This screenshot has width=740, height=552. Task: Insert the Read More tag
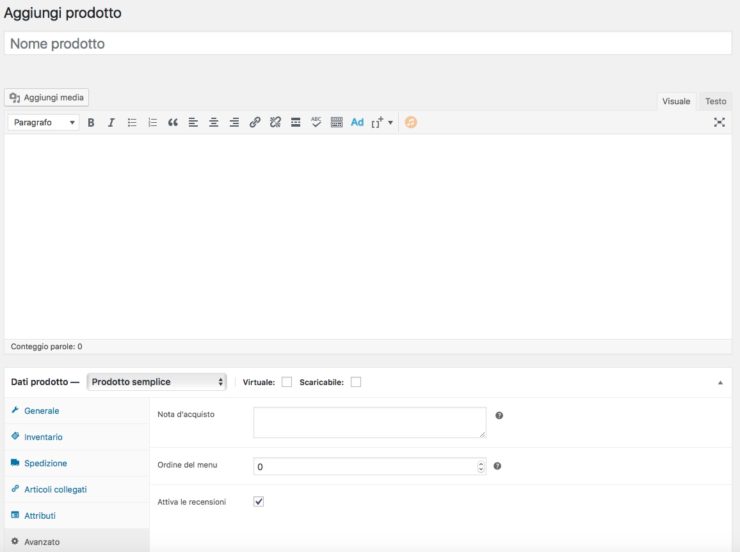[295, 123]
